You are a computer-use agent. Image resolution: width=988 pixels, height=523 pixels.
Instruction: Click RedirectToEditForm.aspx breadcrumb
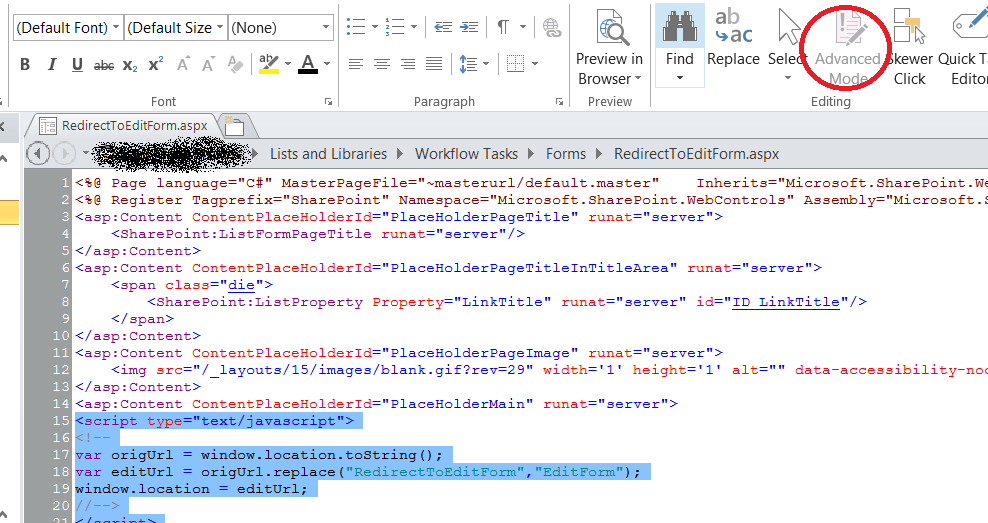pos(696,154)
